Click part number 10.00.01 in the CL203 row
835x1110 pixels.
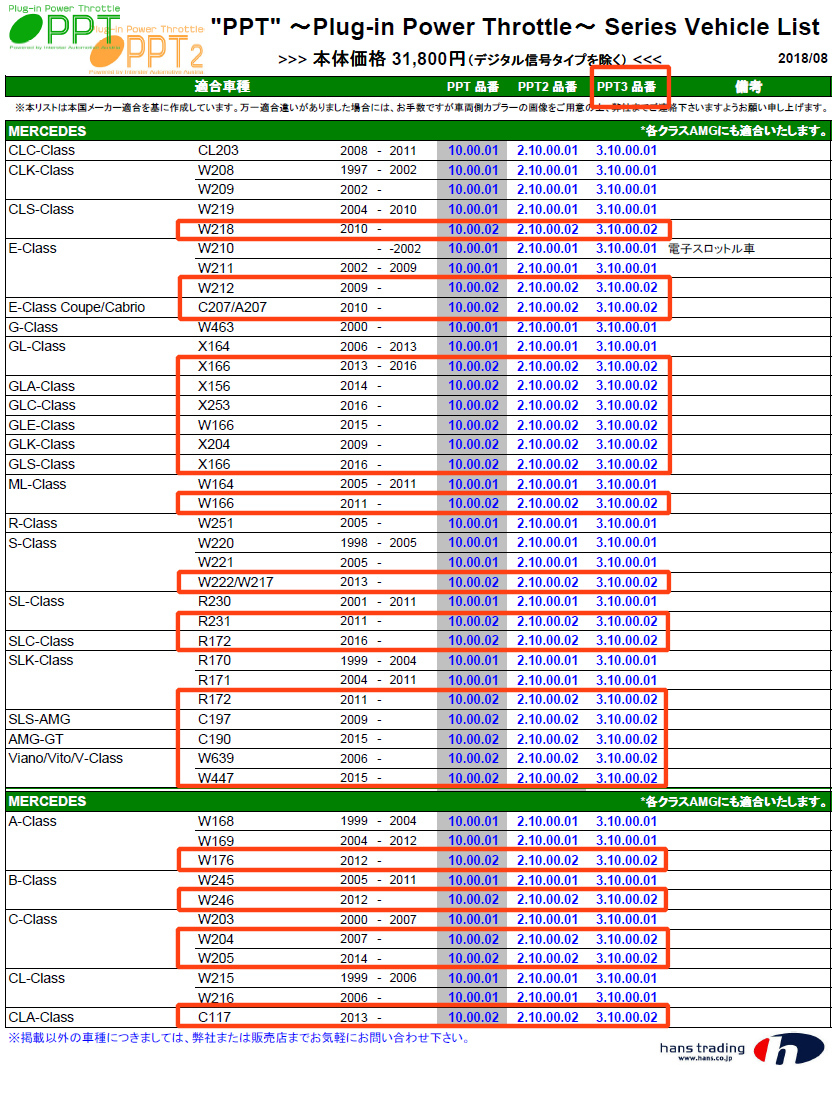tap(473, 150)
